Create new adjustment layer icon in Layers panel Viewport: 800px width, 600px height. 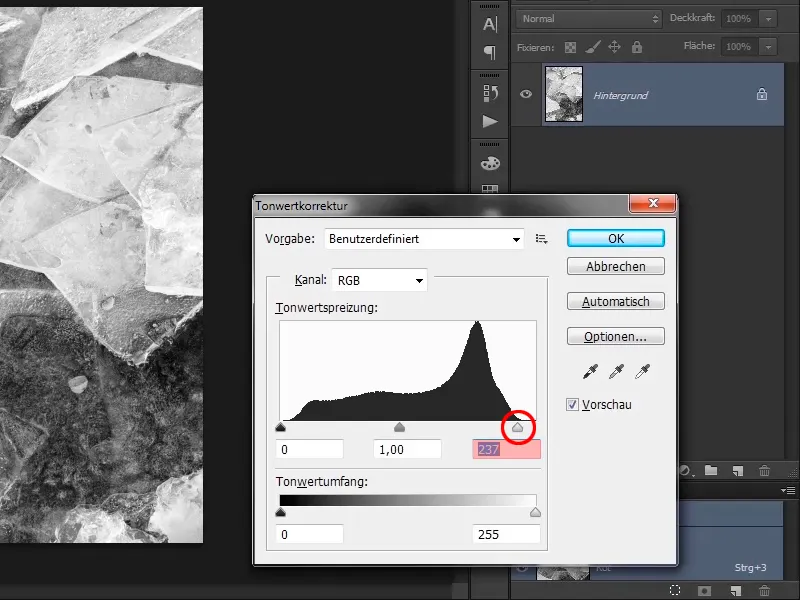(x=687, y=470)
